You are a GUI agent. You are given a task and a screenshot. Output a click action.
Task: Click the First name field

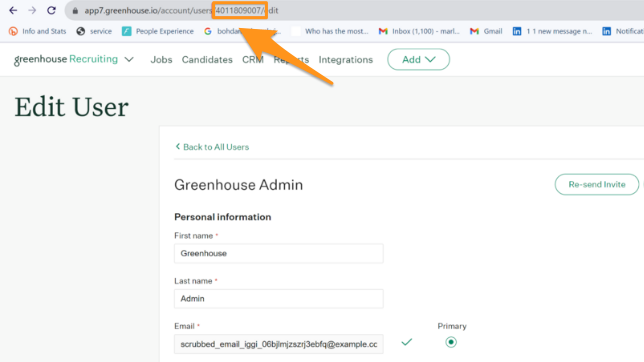click(x=279, y=254)
